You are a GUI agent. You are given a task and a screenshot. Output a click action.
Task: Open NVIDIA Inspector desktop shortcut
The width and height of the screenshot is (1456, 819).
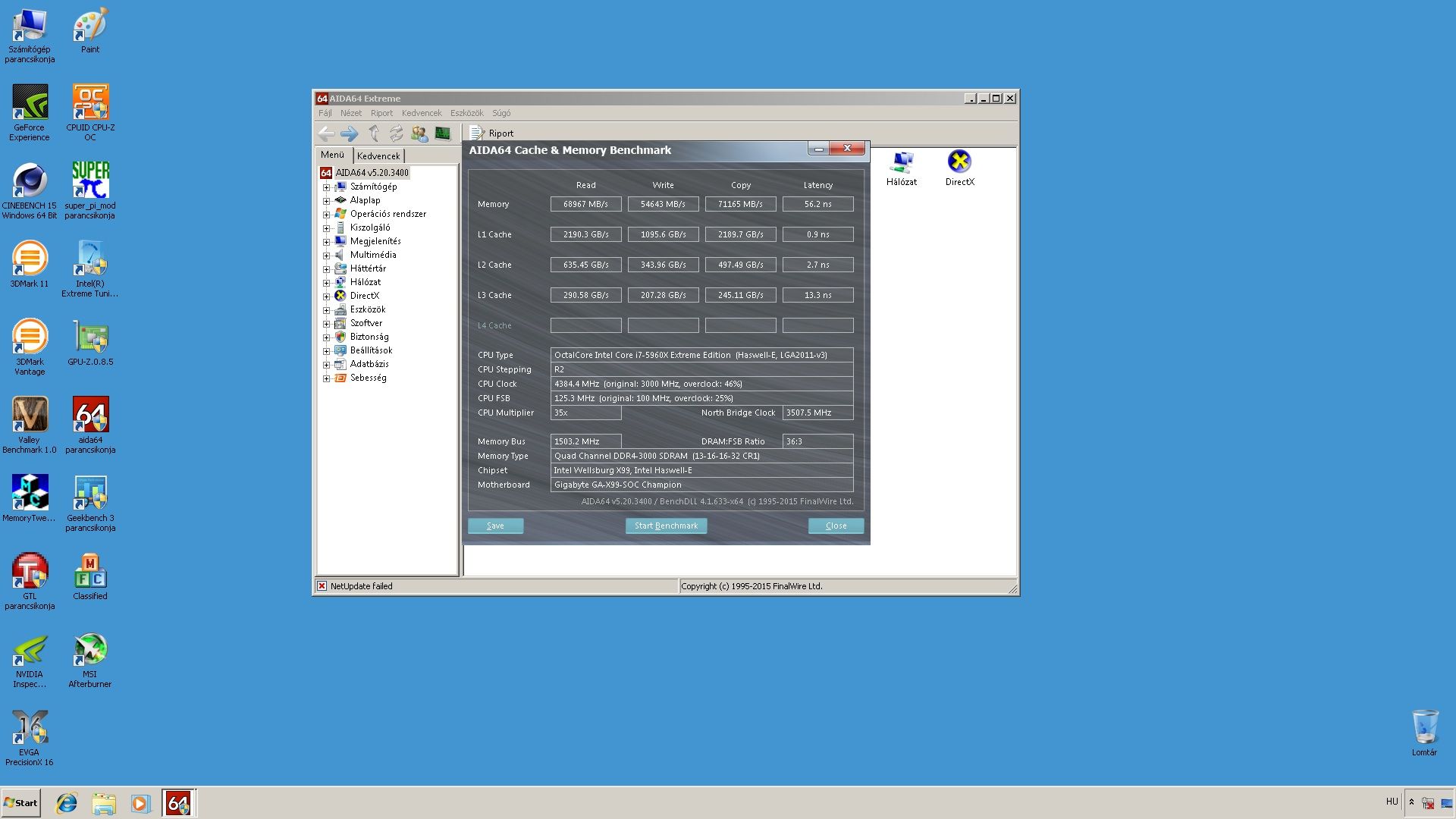30,660
